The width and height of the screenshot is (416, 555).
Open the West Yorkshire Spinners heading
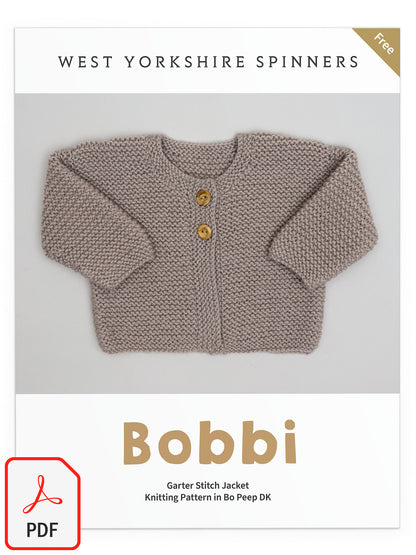[x=208, y=62]
